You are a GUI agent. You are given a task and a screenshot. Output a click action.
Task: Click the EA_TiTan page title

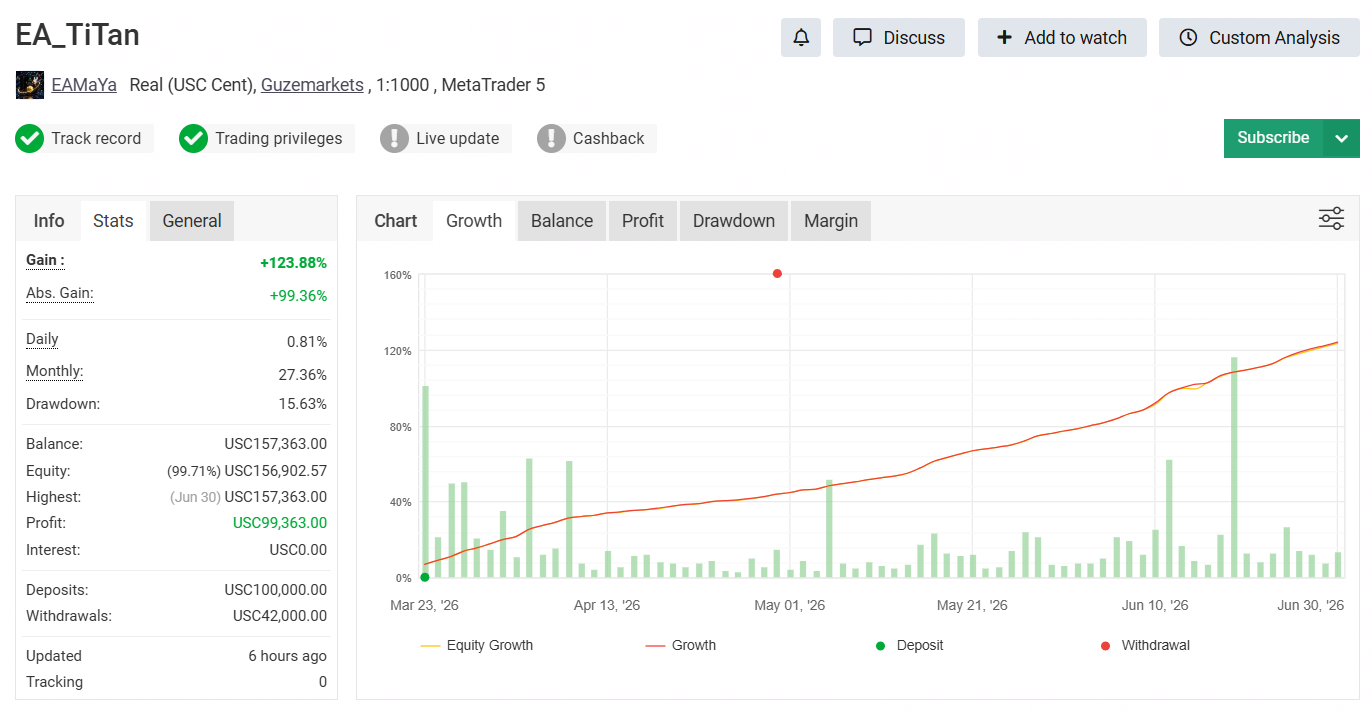point(78,35)
